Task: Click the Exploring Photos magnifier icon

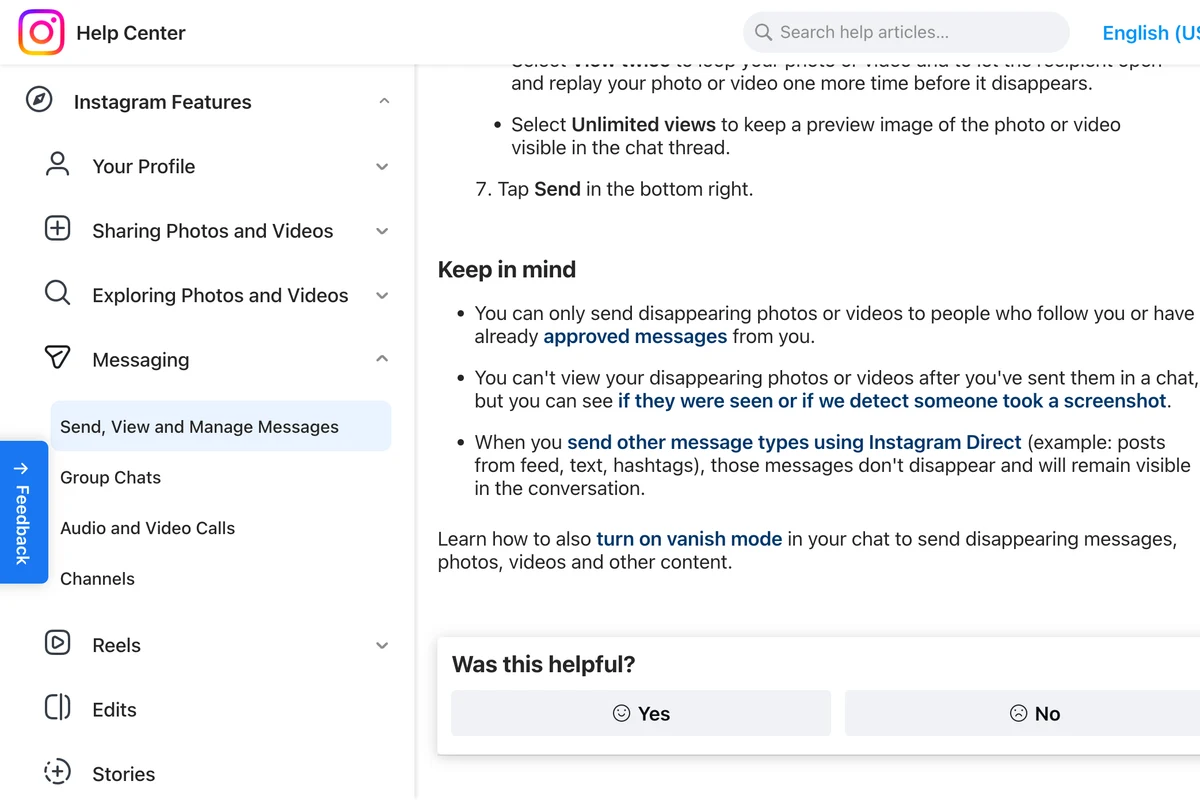Action: click(58, 294)
